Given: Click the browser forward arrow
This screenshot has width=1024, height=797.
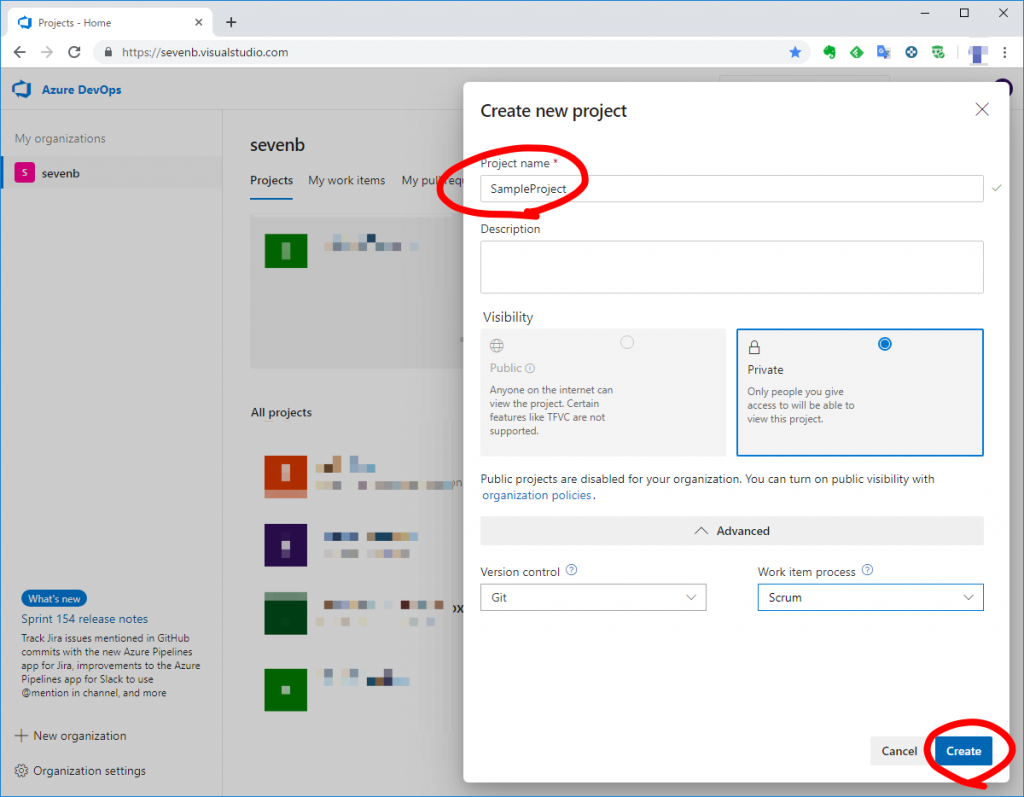Looking at the screenshot, I should (x=47, y=52).
